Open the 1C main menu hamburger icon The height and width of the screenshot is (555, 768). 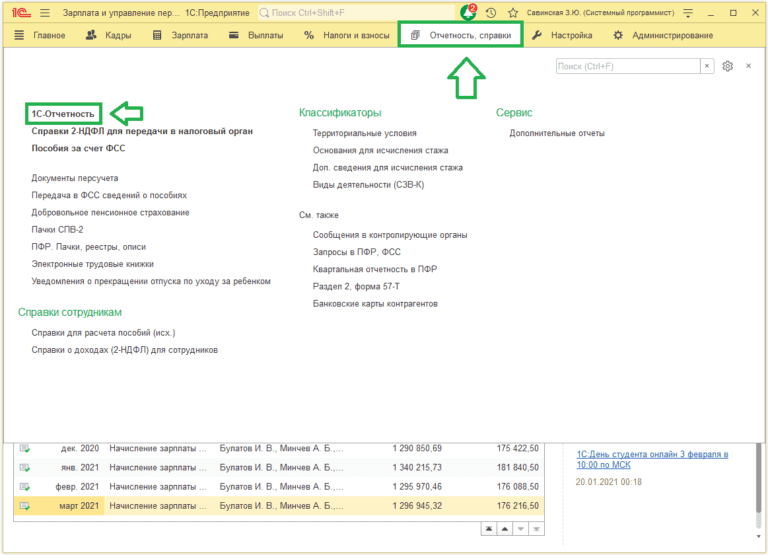[x=45, y=13]
